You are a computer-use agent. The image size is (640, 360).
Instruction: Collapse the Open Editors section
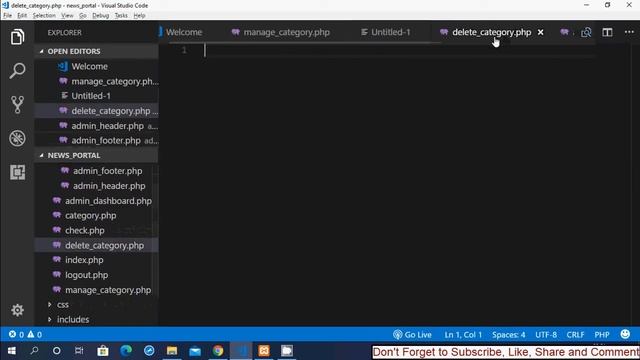(x=73, y=51)
